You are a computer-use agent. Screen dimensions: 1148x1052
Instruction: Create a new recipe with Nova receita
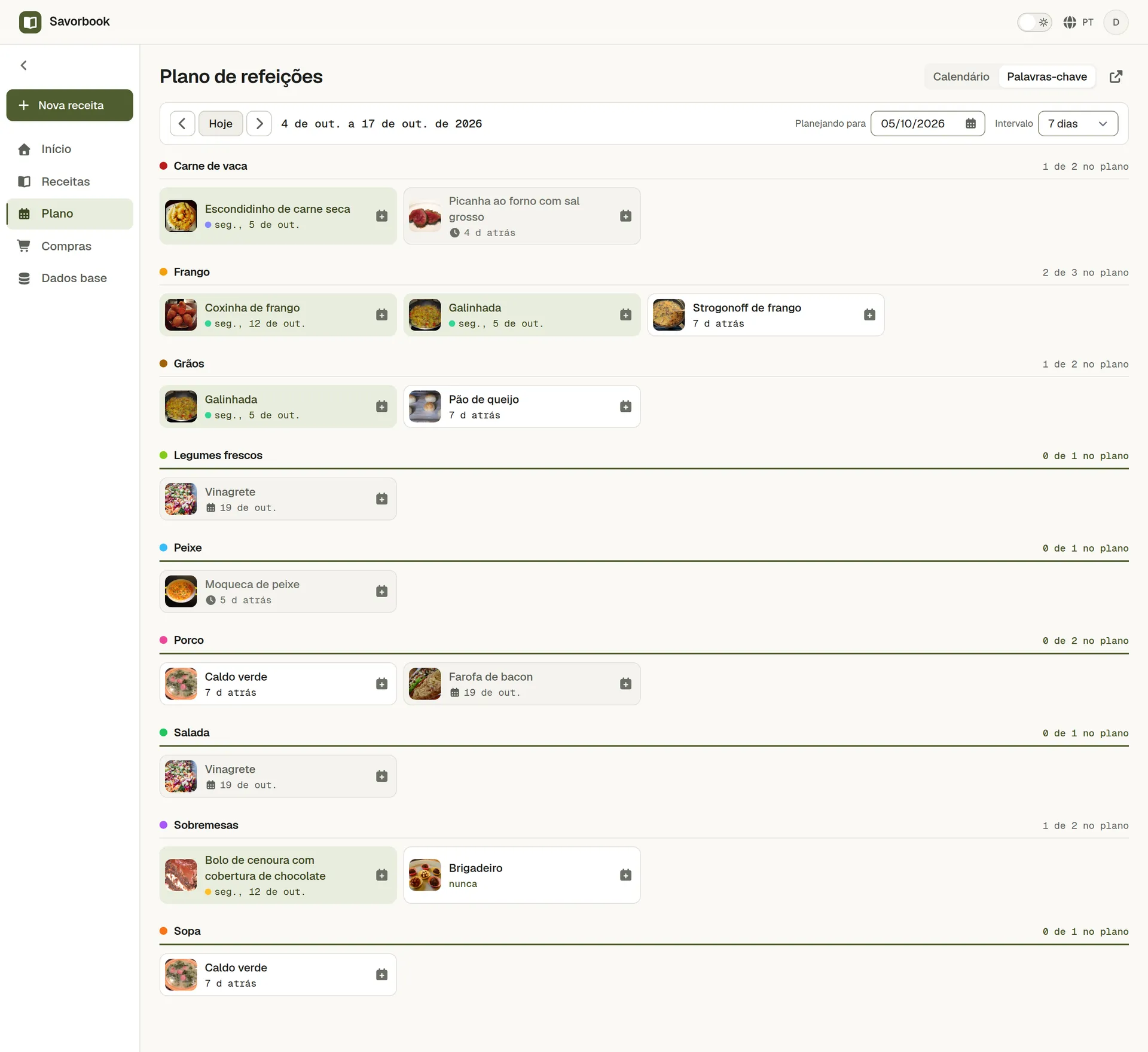click(x=70, y=105)
